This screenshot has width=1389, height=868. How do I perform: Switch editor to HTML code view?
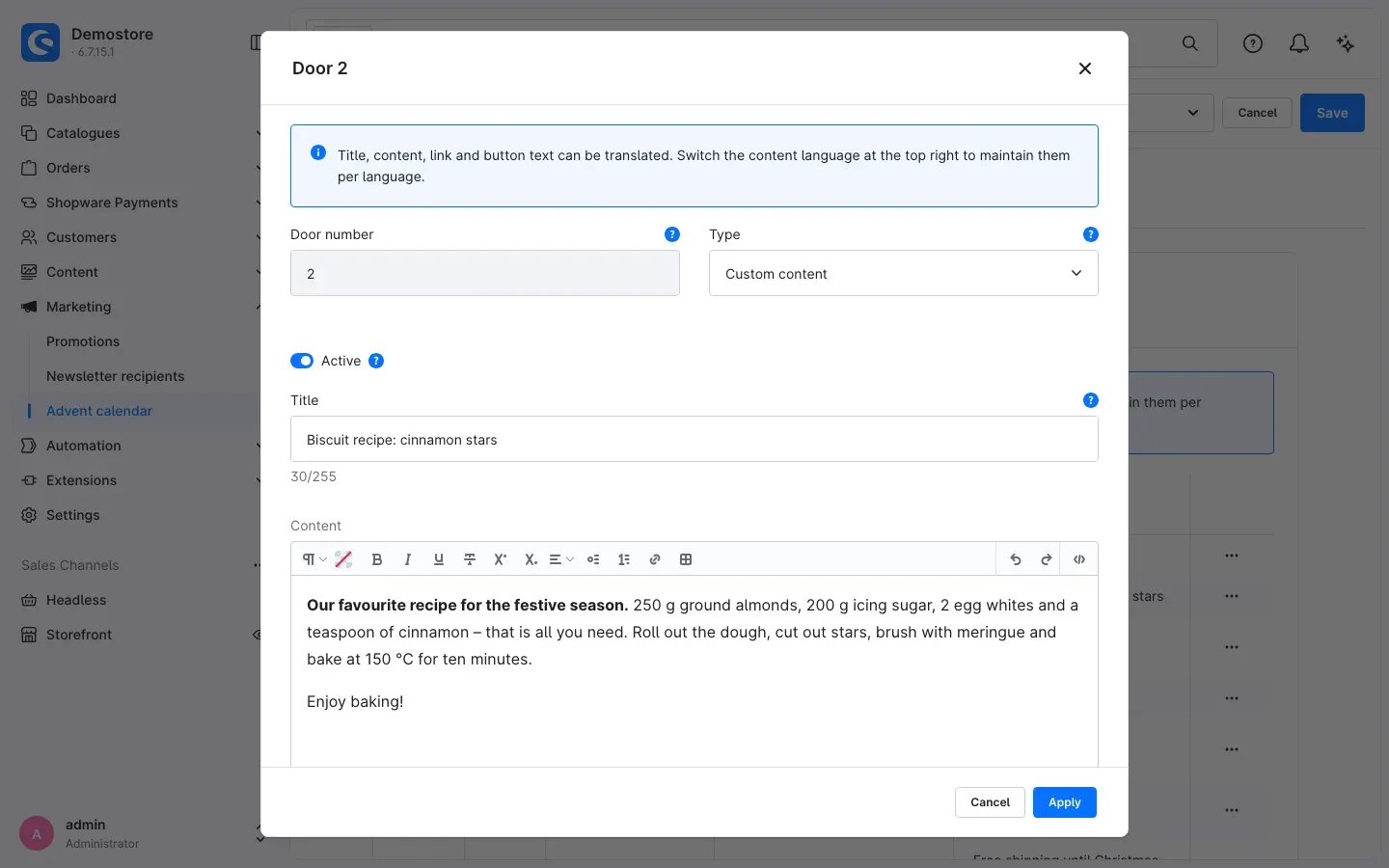click(1079, 559)
